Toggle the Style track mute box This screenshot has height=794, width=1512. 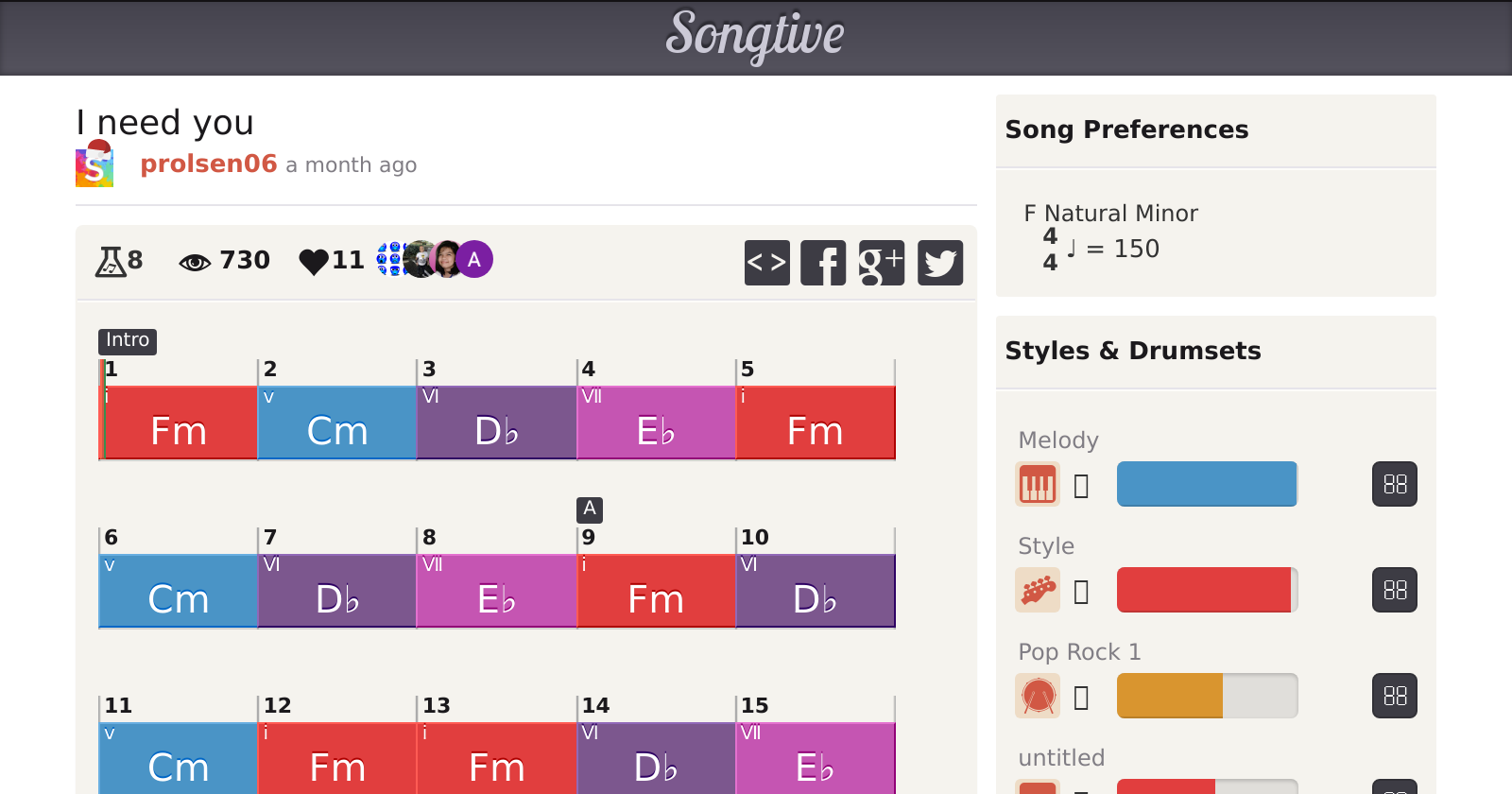point(1082,592)
